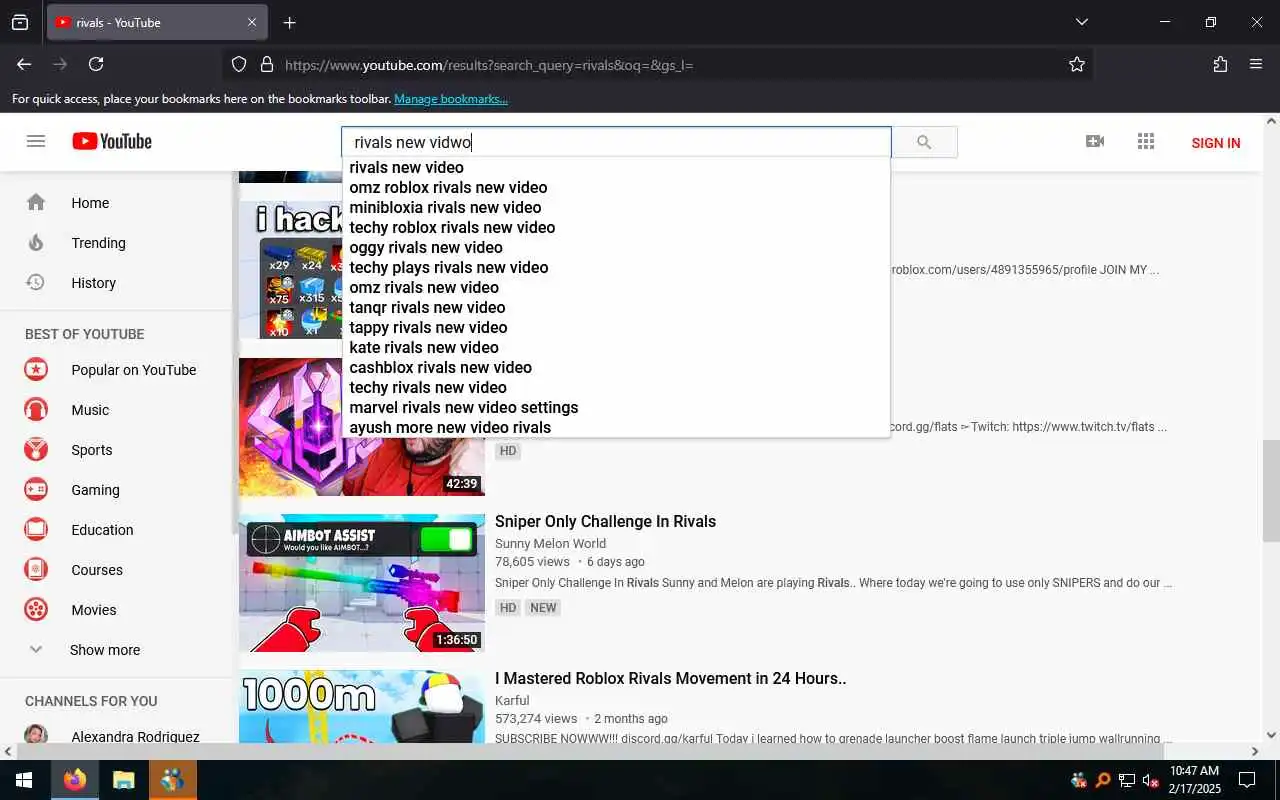Select suggestion "omz roblox rivals new video"
Image resolution: width=1280 pixels, height=800 pixels.
[x=616, y=187]
